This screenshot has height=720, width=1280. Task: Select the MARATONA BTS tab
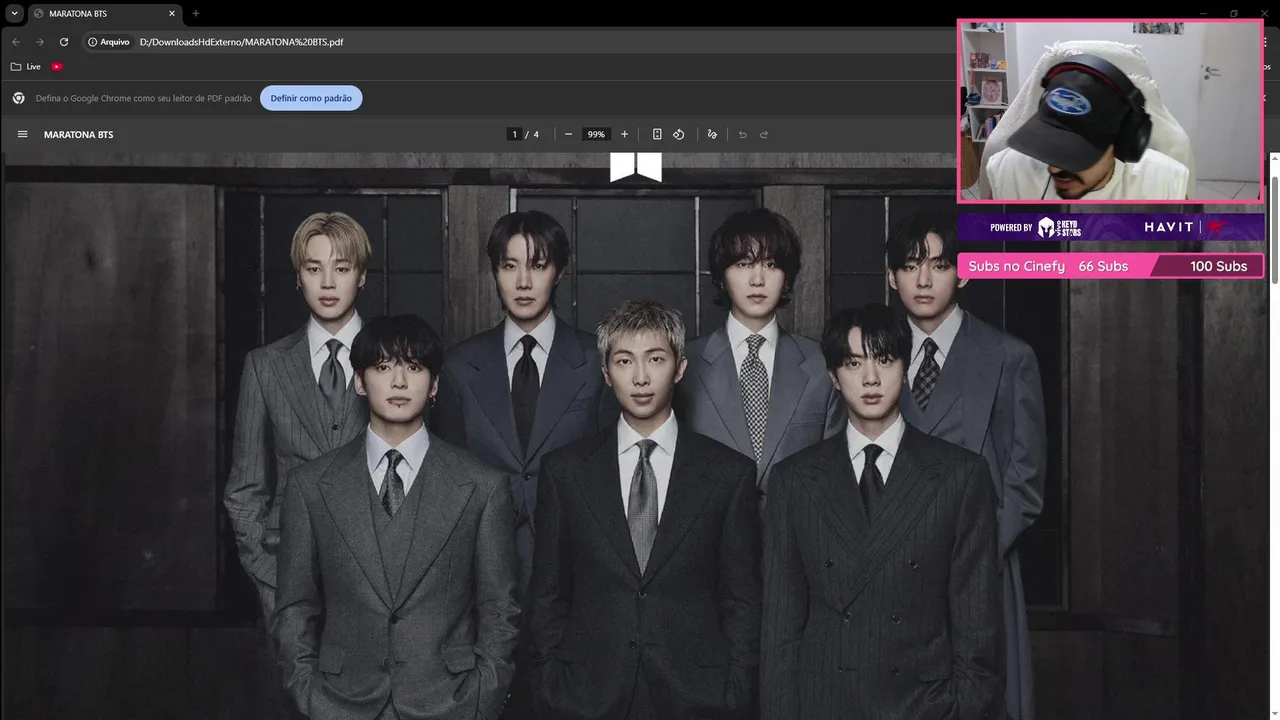tap(104, 14)
